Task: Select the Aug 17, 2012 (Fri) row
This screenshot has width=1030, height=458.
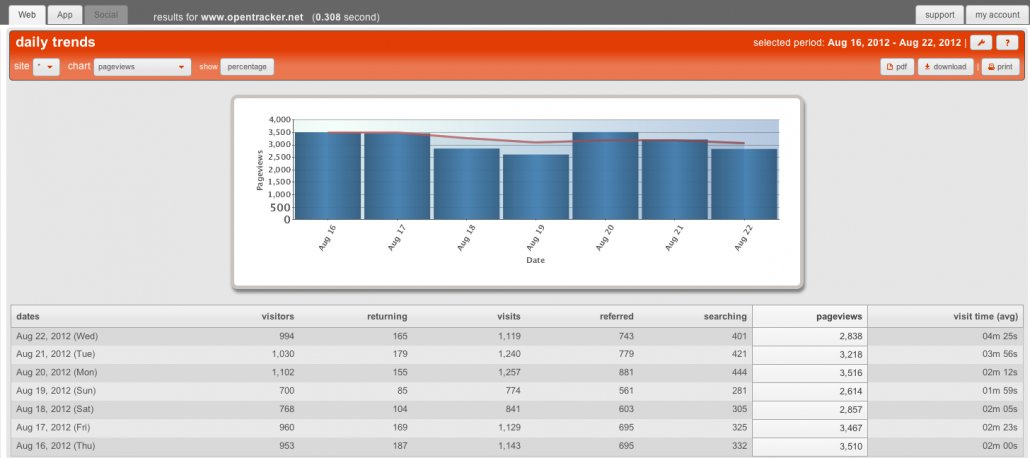Action: (x=516, y=428)
